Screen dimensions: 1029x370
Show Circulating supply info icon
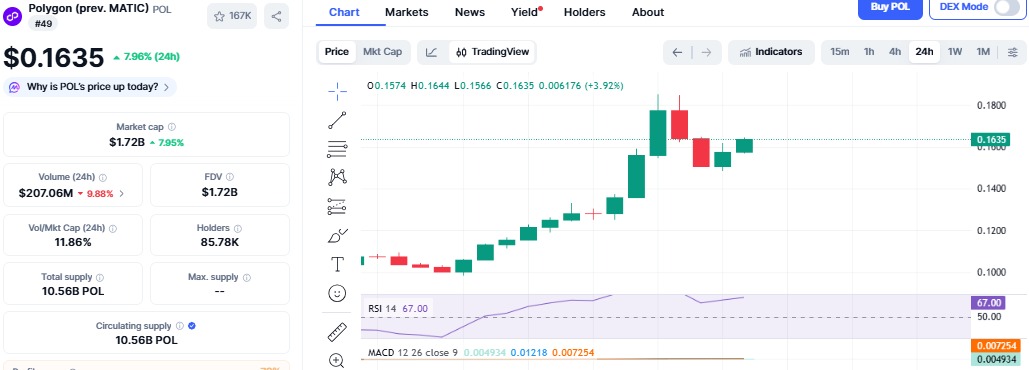[x=180, y=326]
